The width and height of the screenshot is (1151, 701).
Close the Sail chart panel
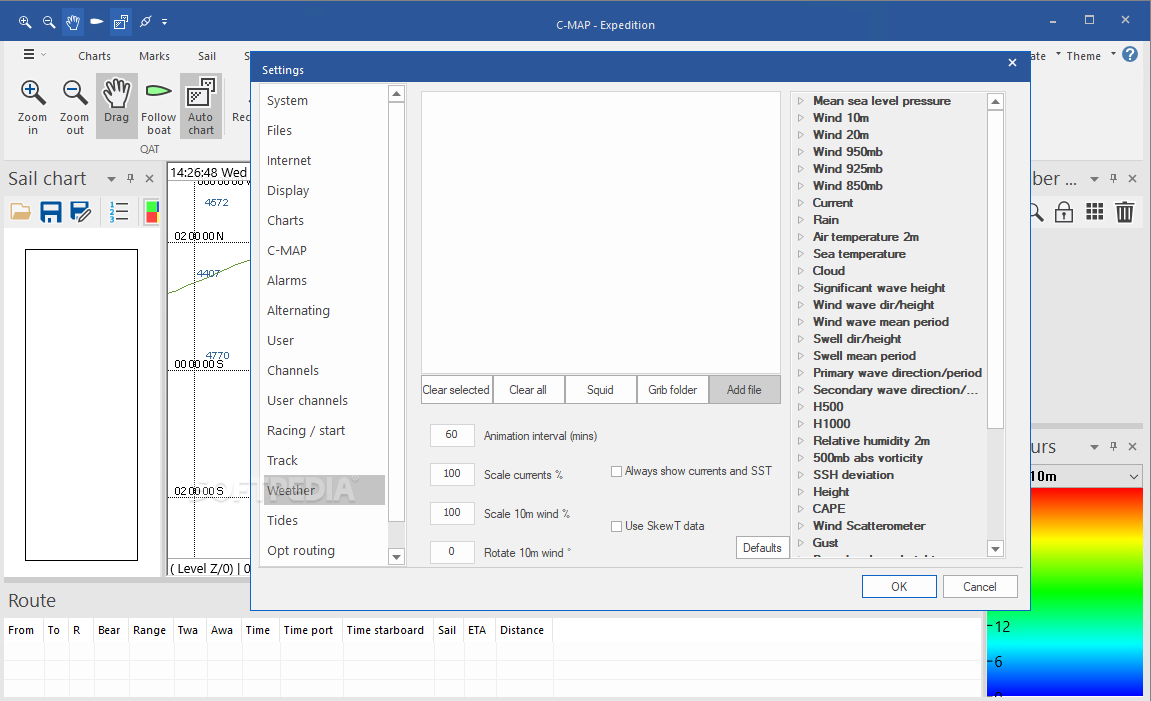[x=150, y=178]
